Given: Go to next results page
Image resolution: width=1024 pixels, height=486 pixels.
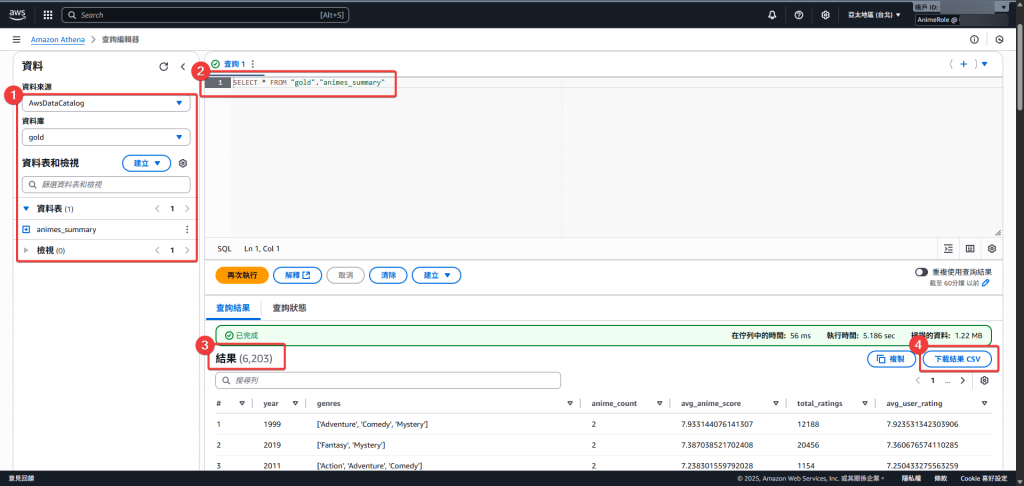Looking at the screenshot, I should tap(963, 380).
